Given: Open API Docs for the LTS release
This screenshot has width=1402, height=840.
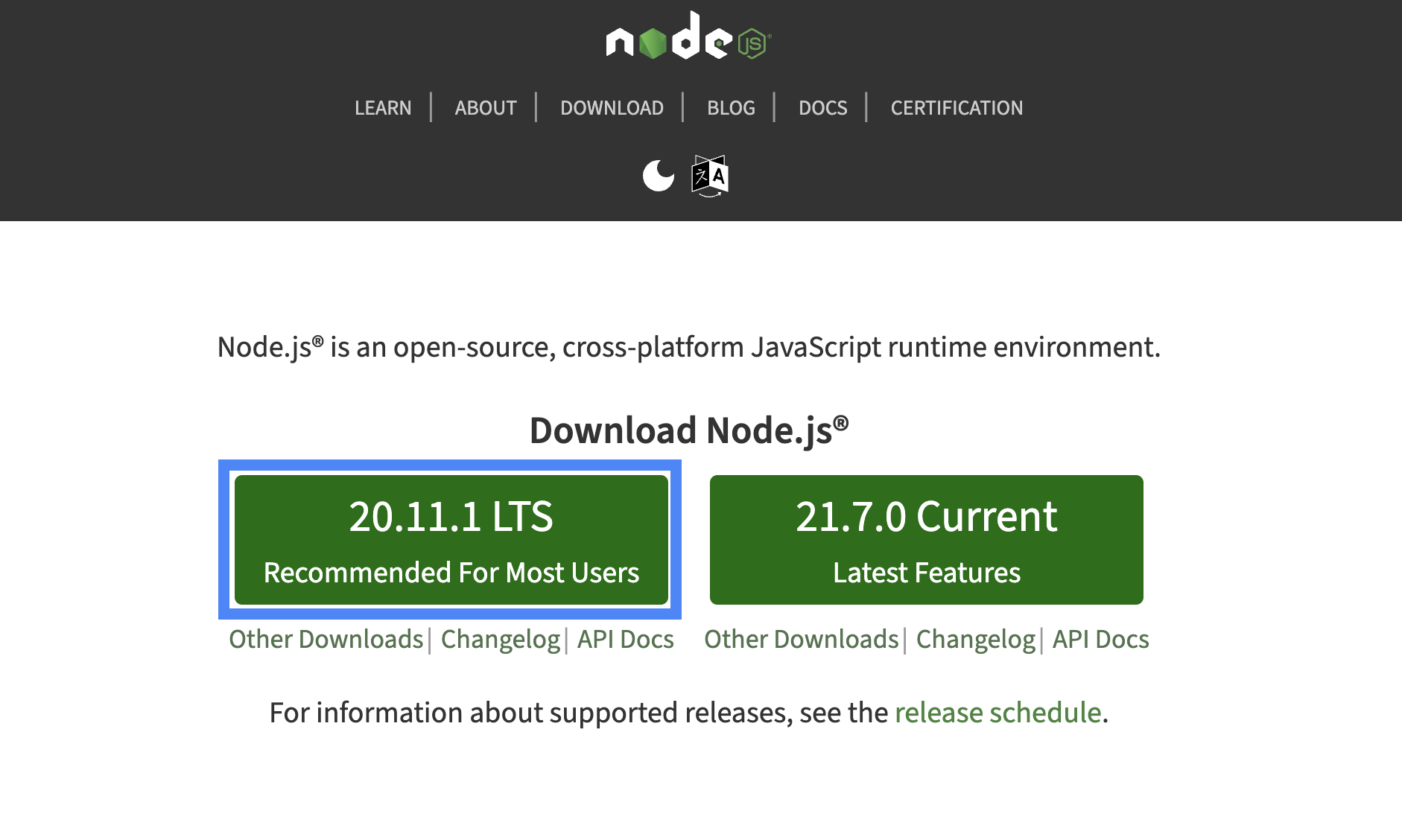Looking at the screenshot, I should pyautogui.click(x=626, y=639).
